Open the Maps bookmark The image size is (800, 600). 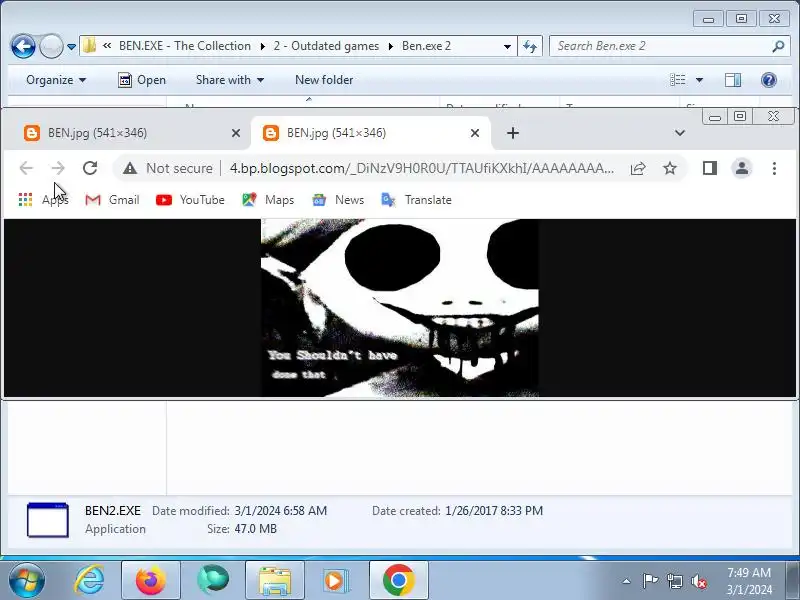[268, 199]
